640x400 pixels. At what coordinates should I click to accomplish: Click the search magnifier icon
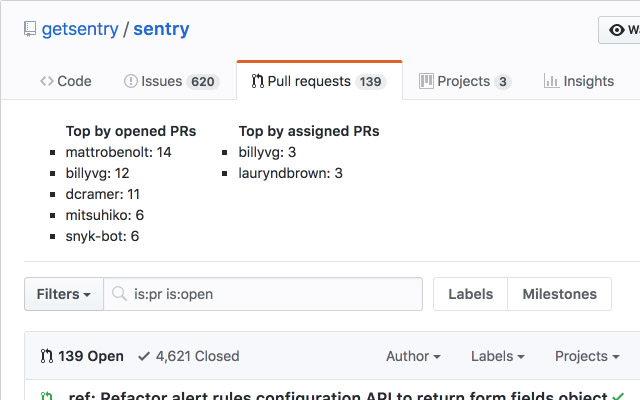[x=119, y=294]
